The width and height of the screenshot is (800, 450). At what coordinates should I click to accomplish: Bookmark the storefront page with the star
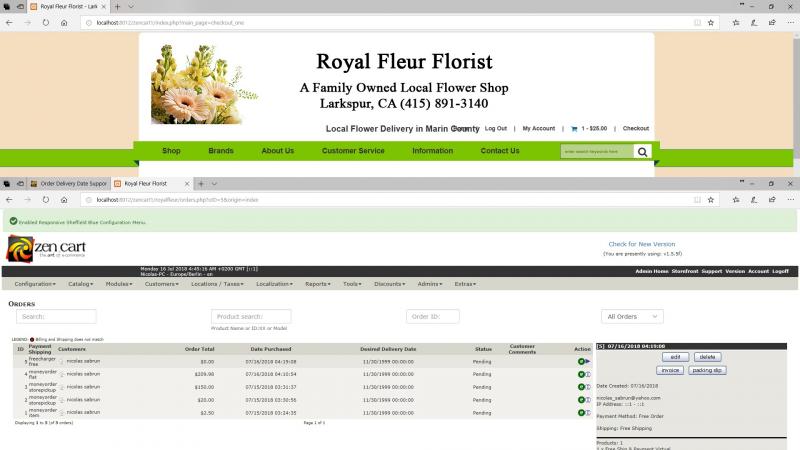711,22
